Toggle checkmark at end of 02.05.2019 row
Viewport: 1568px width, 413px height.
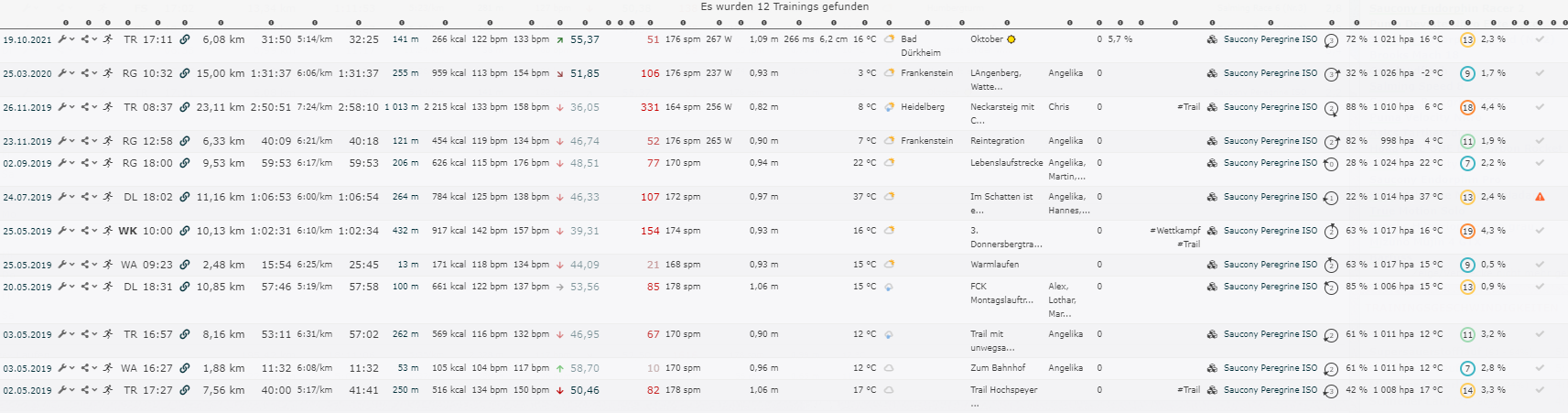pos(1540,390)
